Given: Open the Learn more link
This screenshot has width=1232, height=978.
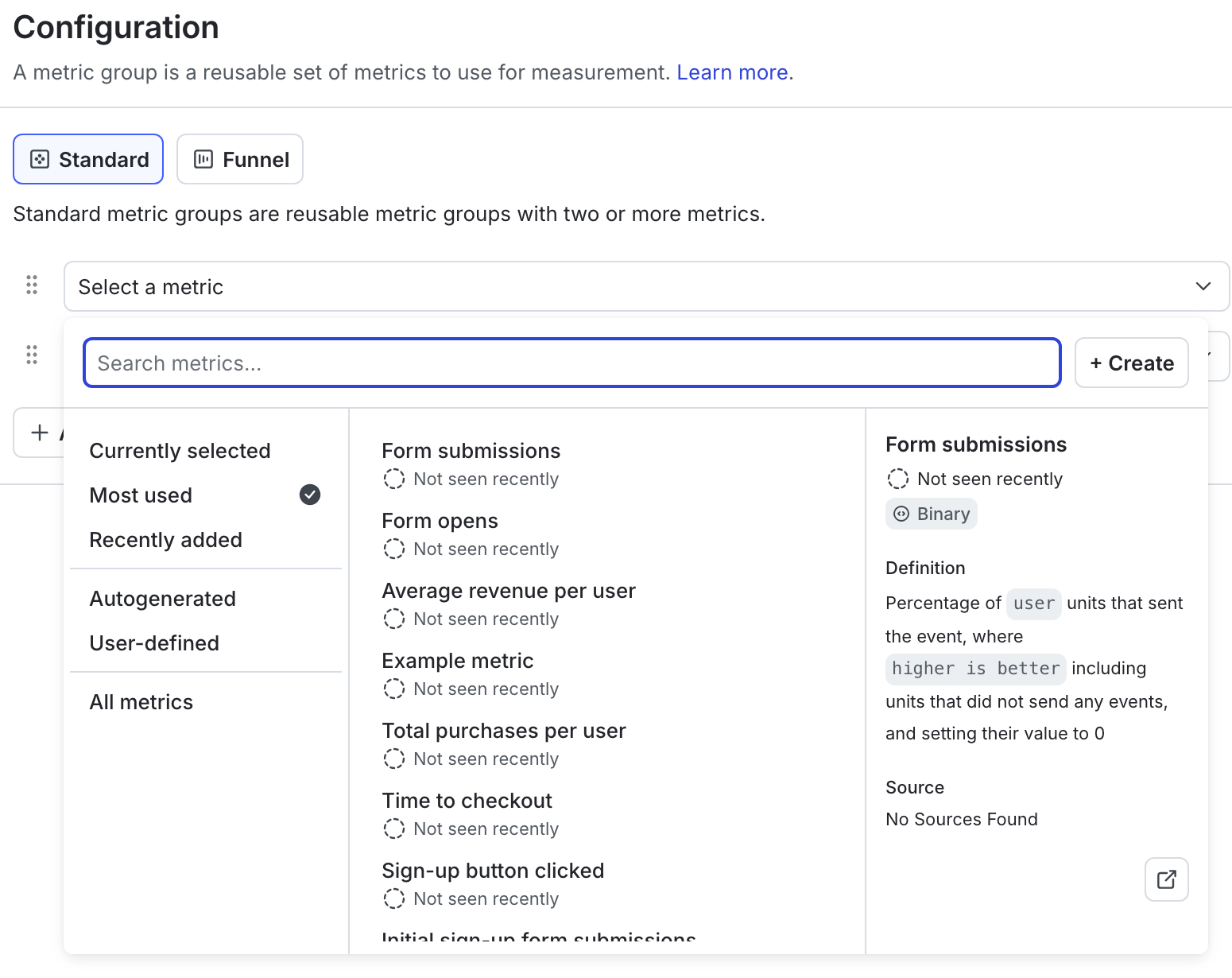Looking at the screenshot, I should tap(730, 72).
